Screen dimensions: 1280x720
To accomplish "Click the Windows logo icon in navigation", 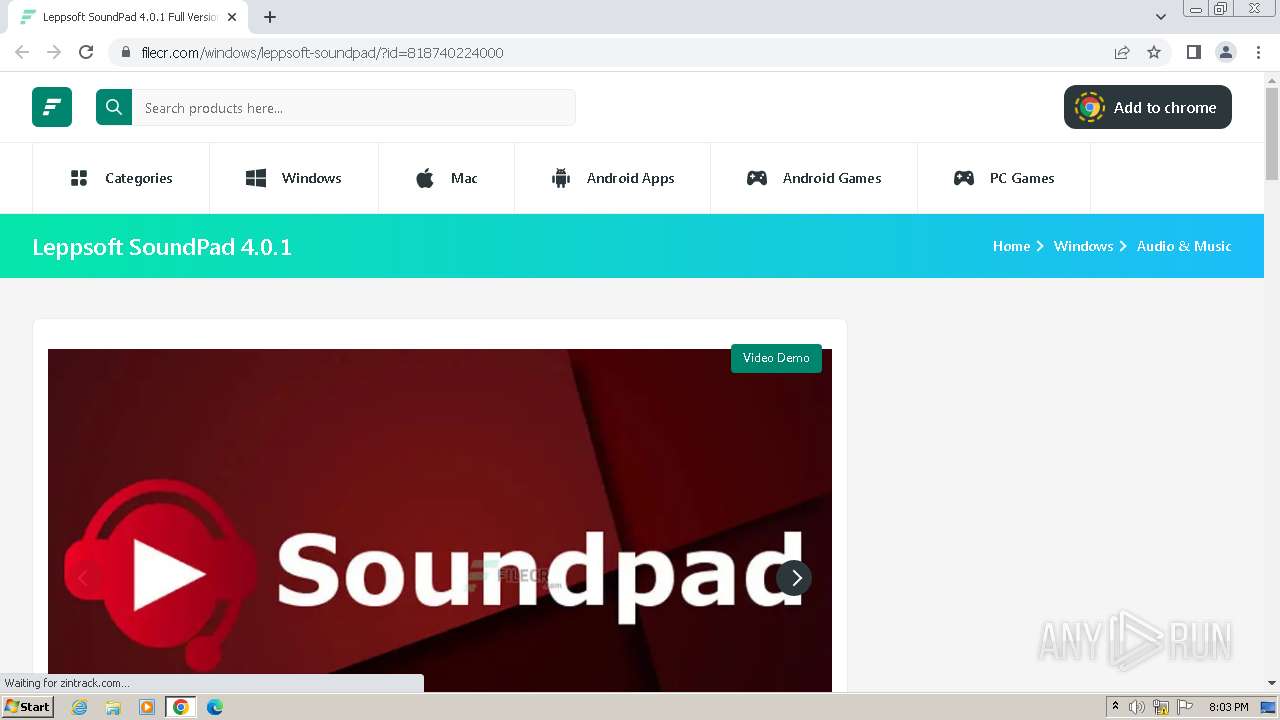I will pos(256,178).
